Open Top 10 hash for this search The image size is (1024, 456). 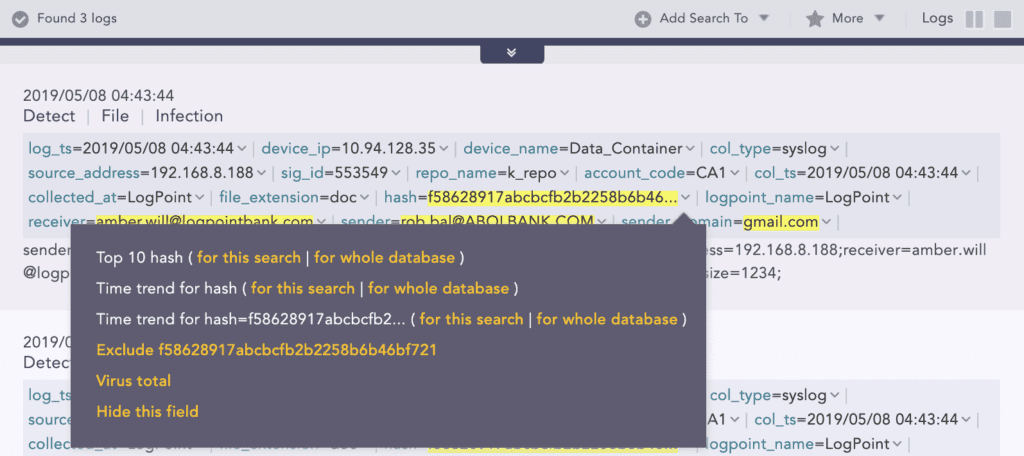click(248, 258)
